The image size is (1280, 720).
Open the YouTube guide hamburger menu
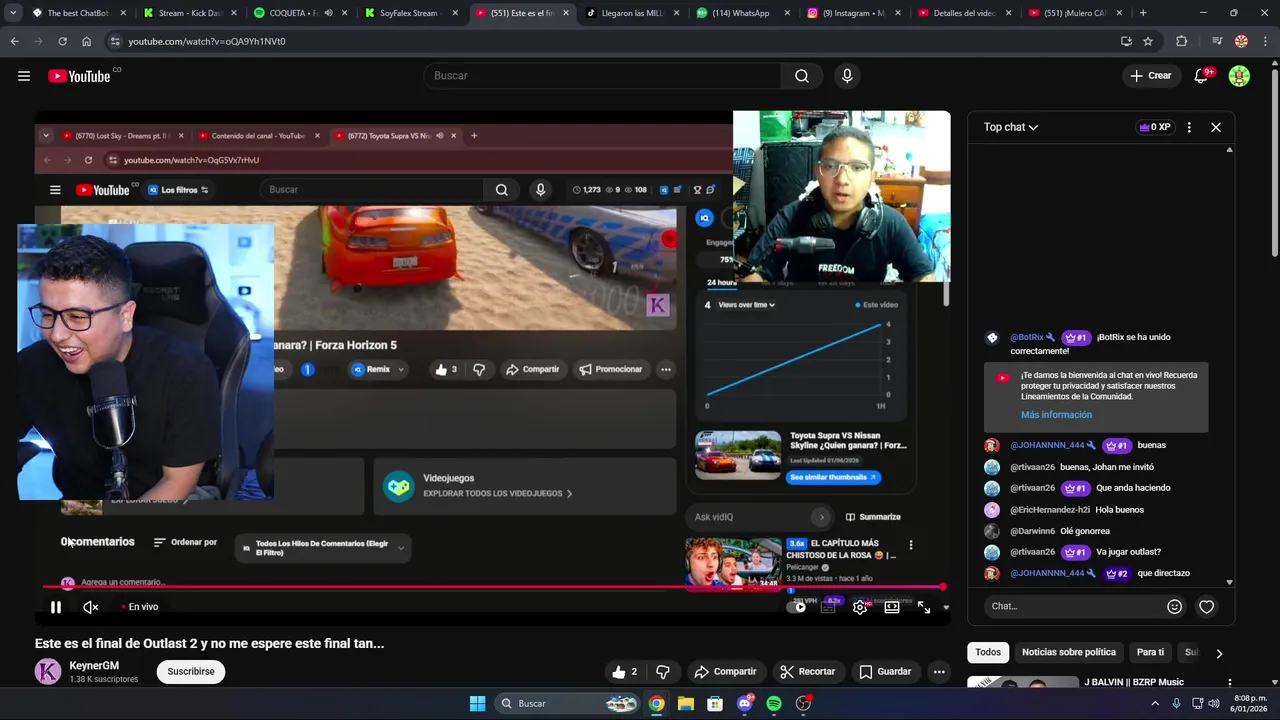[x=24, y=76]
